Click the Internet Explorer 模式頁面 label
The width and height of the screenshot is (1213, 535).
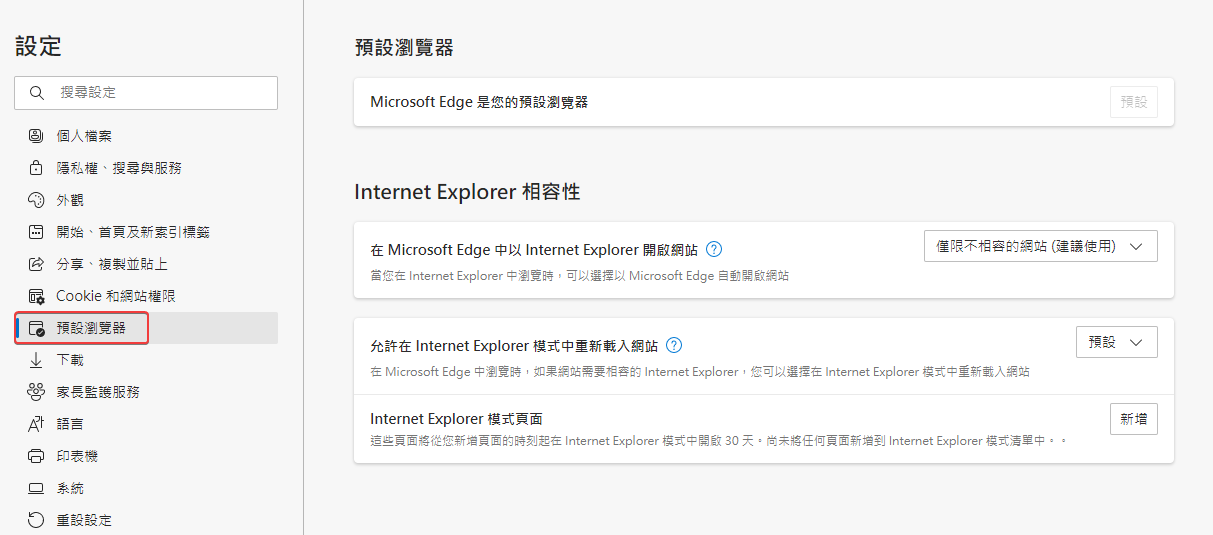(x=456, y=419)
